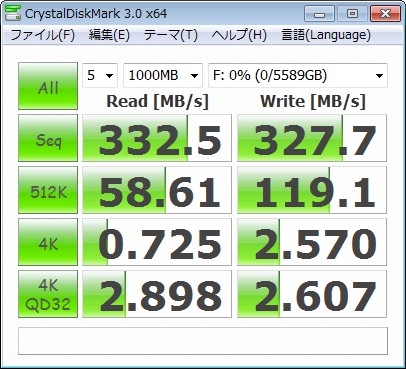
Task: Run all benchmarks with All button
Action: pos(48,86)
